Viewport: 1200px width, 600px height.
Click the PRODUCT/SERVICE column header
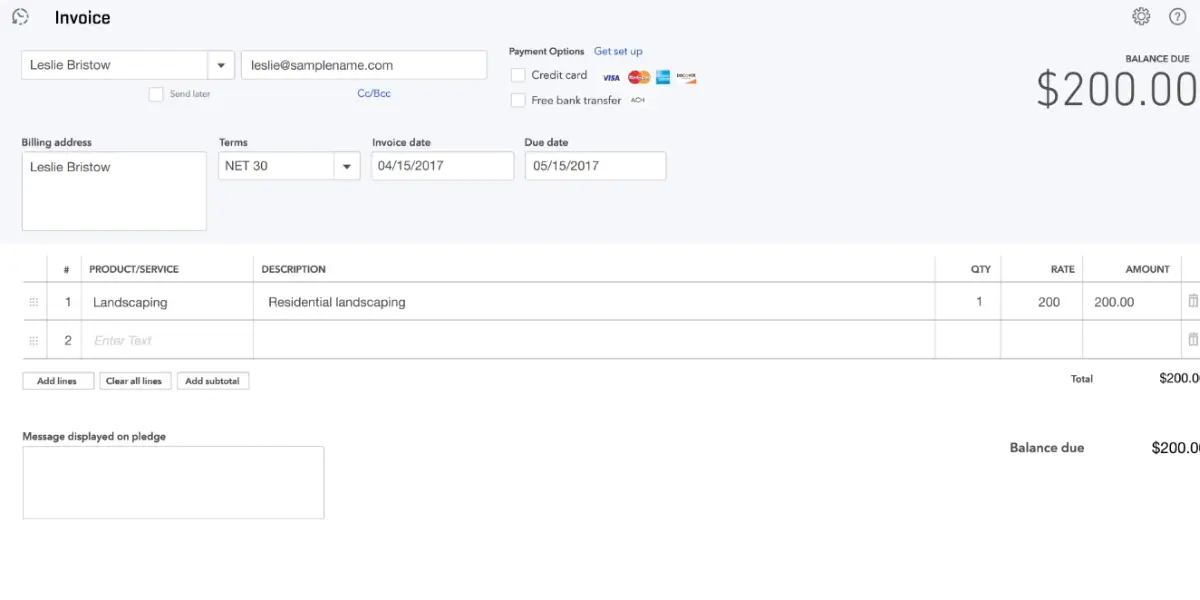tap(134, 269)
